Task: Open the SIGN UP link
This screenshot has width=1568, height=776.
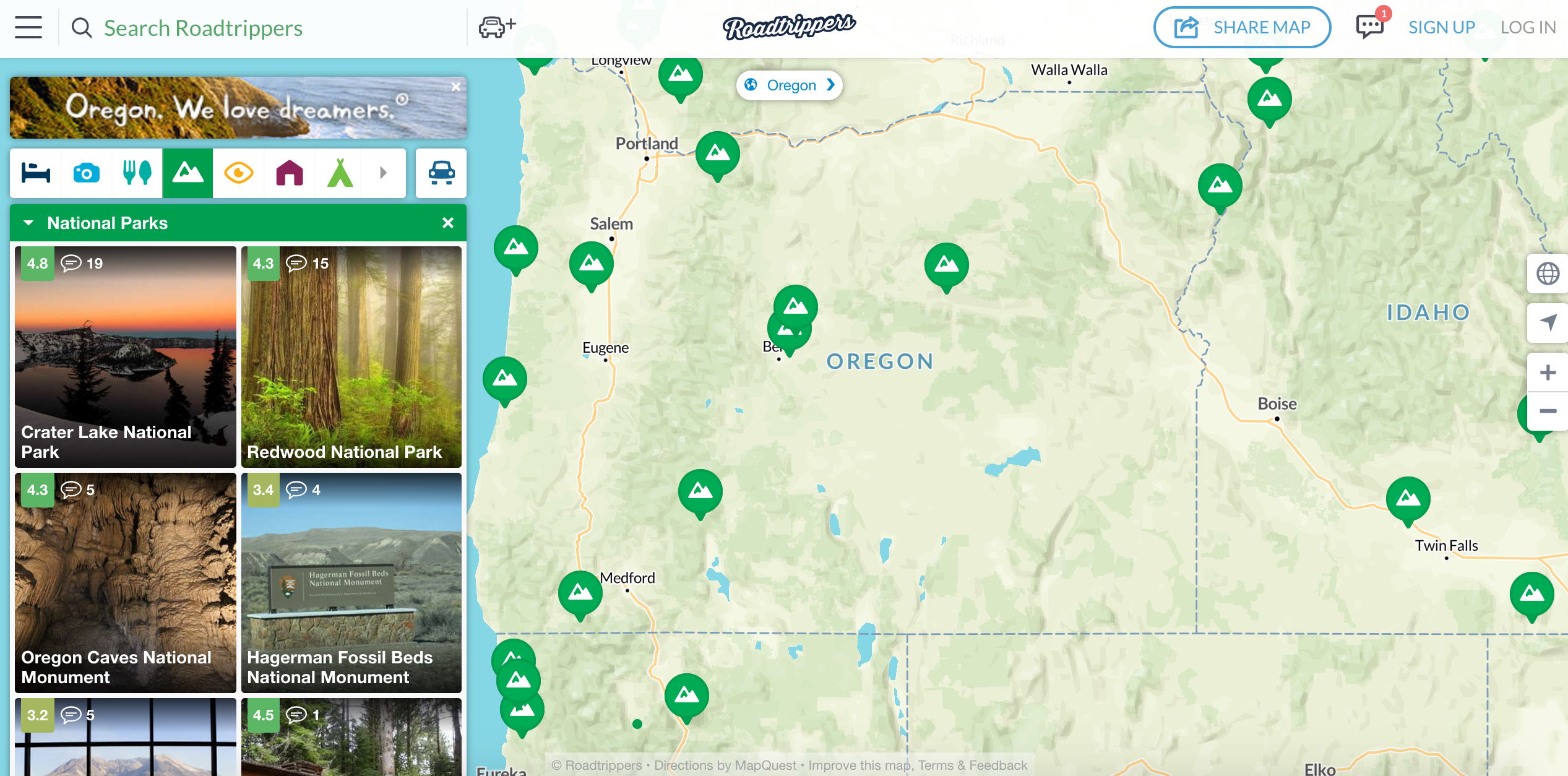Action: click(x=1442, y=27)
